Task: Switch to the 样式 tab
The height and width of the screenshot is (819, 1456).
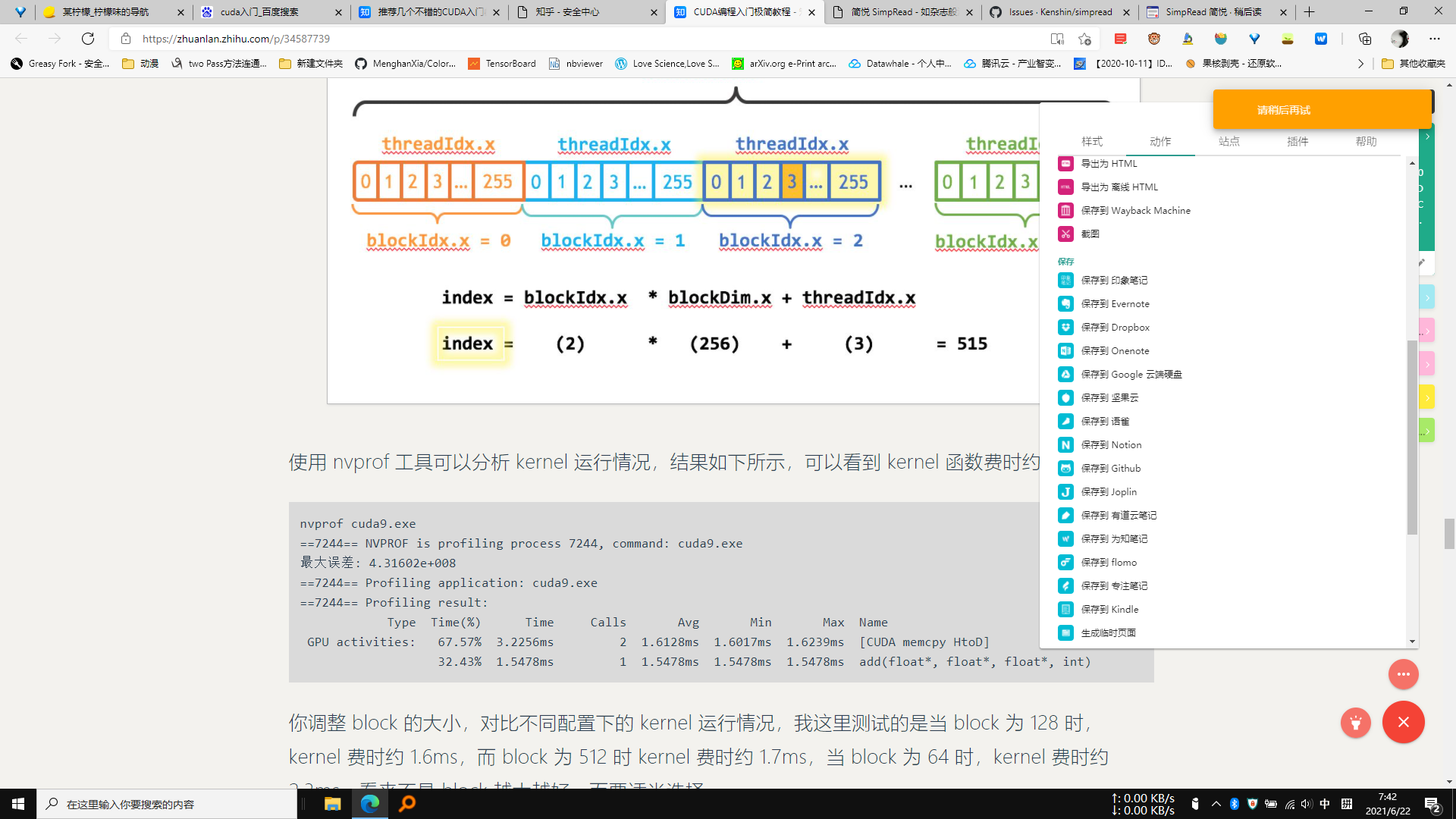Action: (1091, 142)
